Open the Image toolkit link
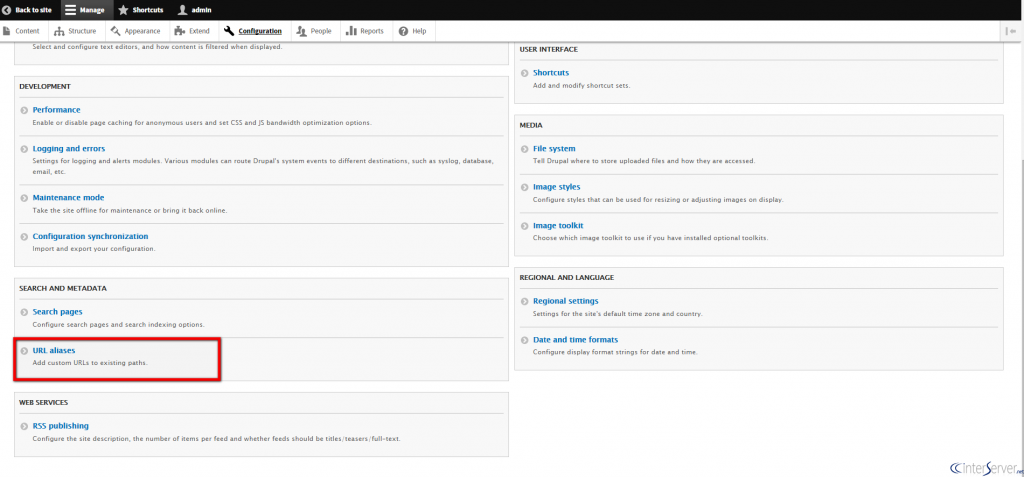The height and width of the screenshot is (477, 1024). [558, 225]
